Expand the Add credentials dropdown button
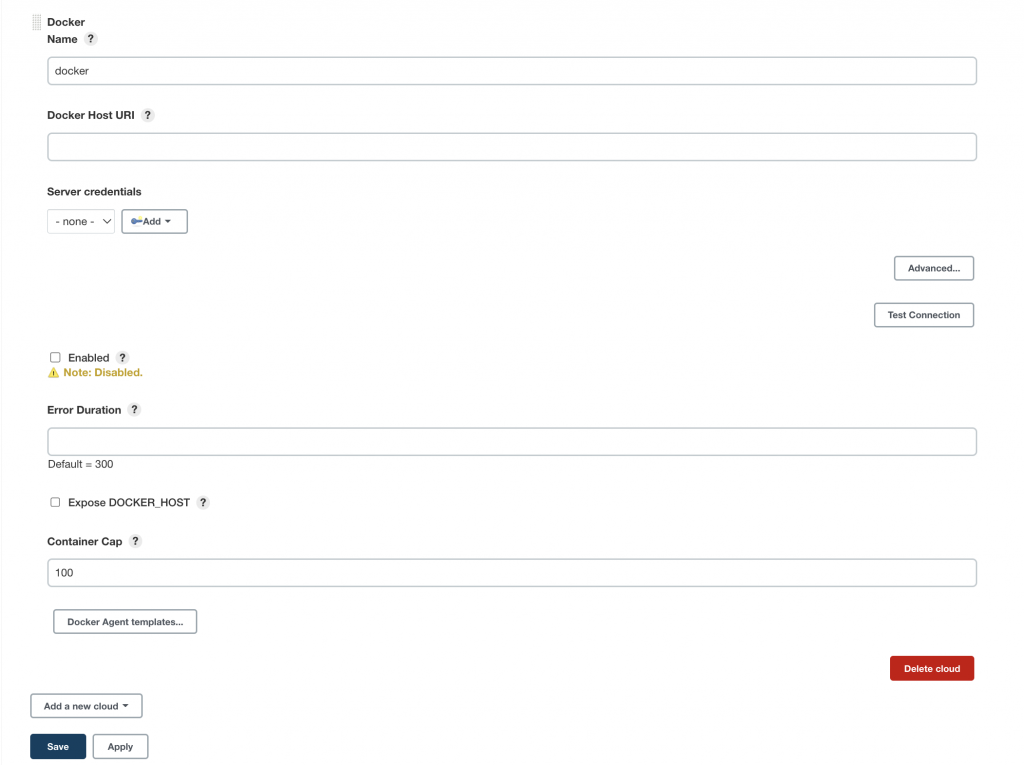The width and height of the screenshot is (1024, 765). pyautogui.click(x=154, y=221)
